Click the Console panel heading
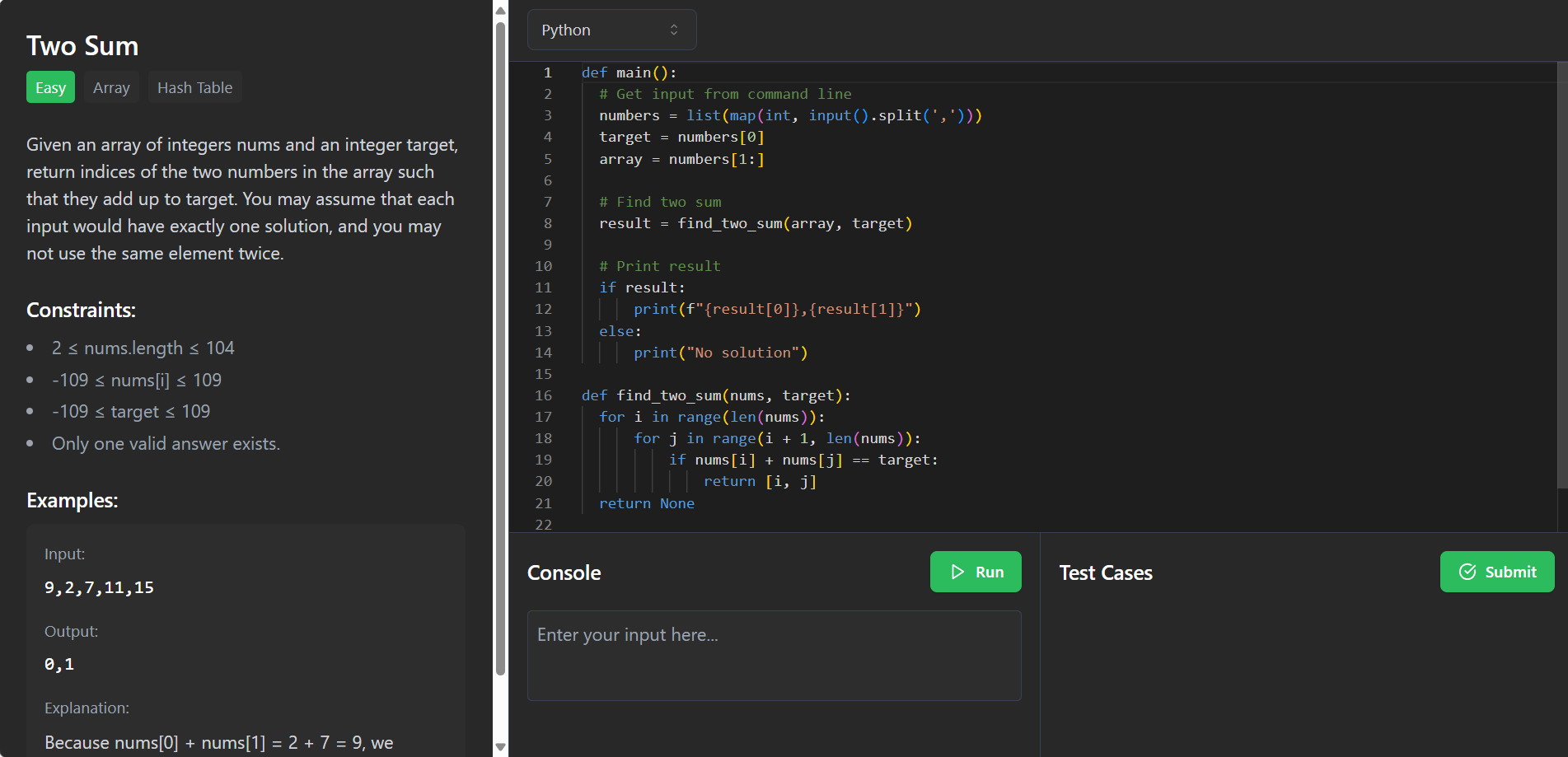1568x757 pixels. [x=564, y=572]
